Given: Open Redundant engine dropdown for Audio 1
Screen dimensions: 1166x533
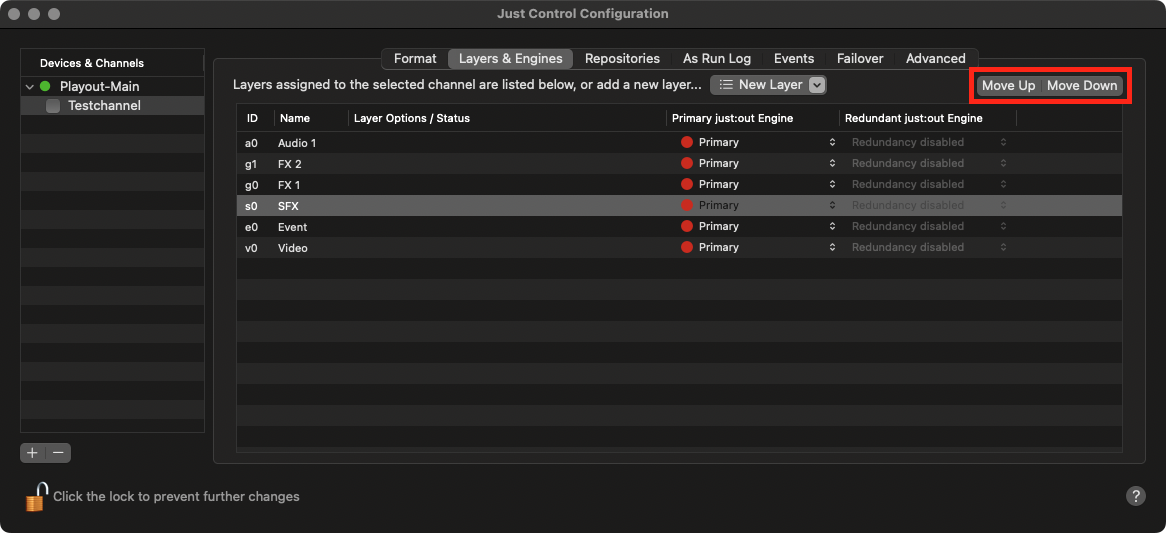Looking at the screenshot, I should [x=1003, y=142].
